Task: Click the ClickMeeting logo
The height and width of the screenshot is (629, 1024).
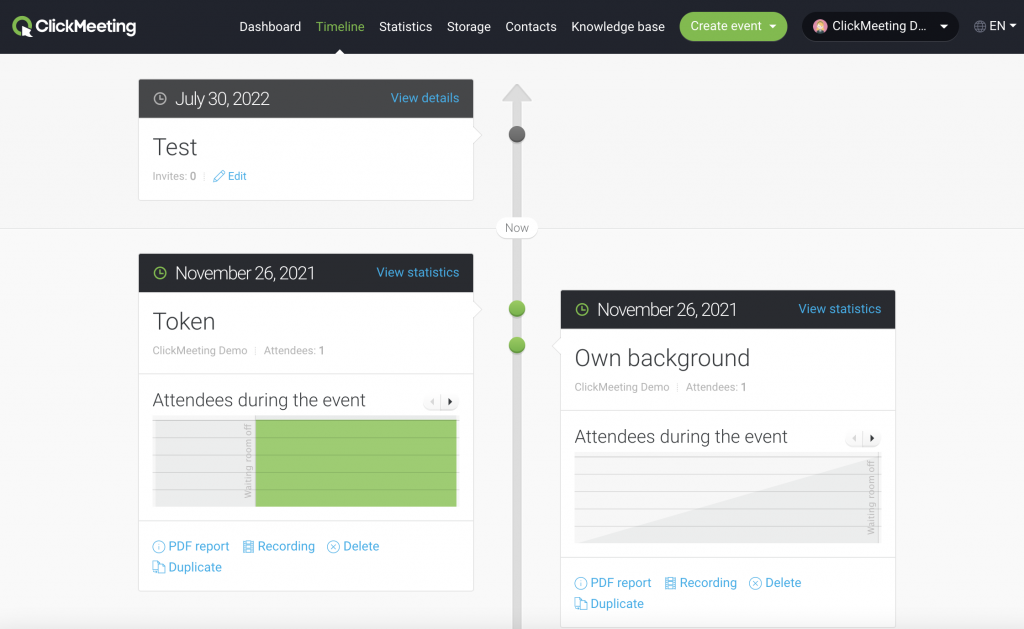Action: coord(74,26)
